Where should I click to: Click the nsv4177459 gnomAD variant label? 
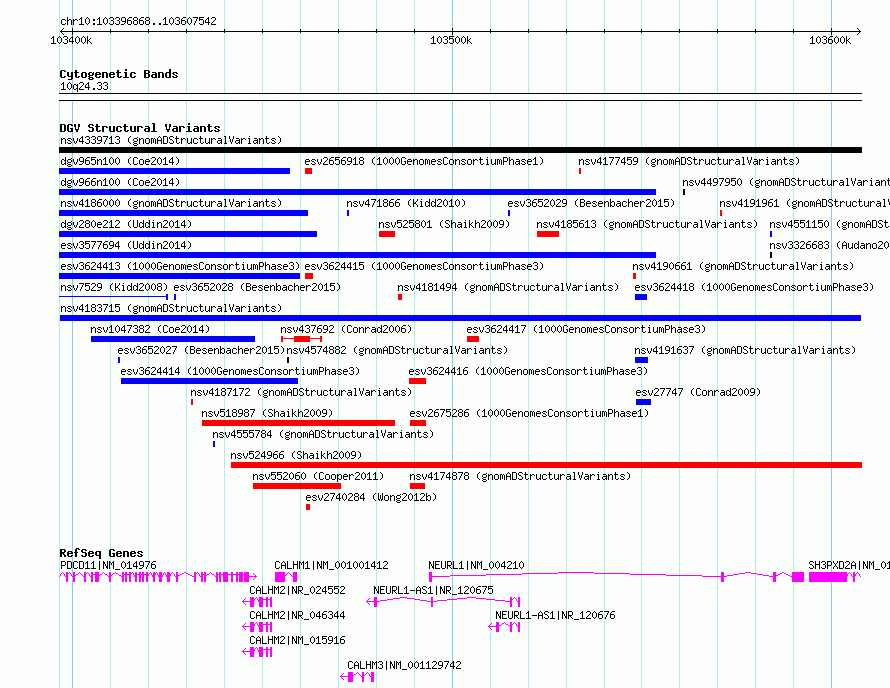click(689, 161)
